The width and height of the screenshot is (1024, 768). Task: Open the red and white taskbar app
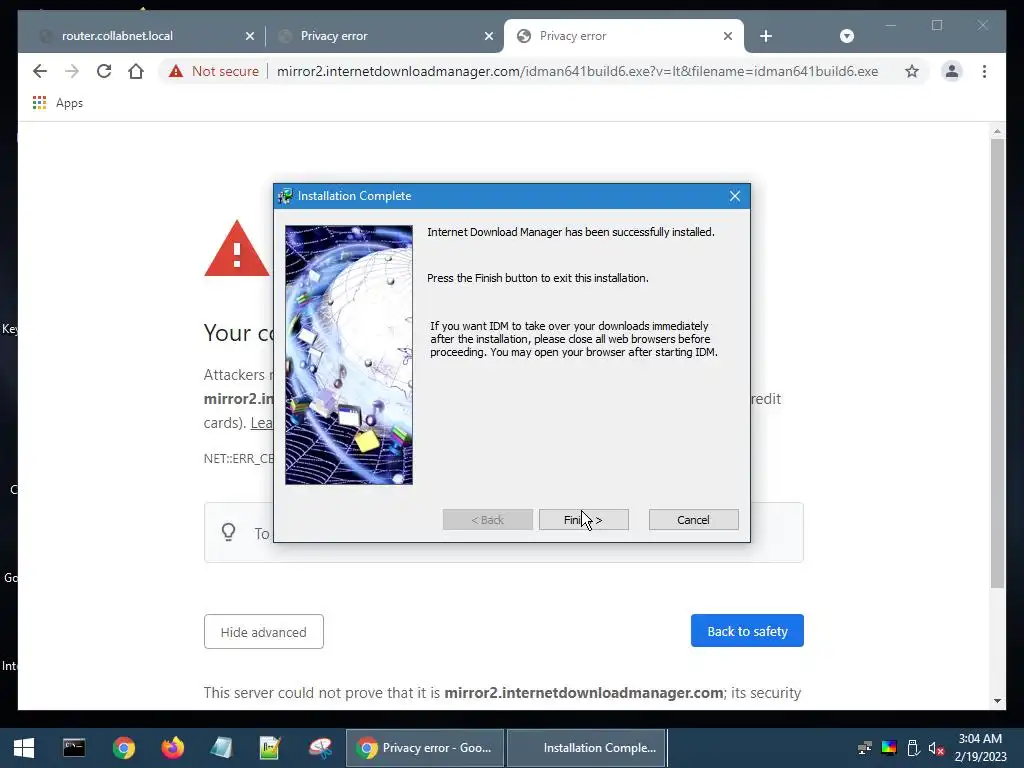320,748
